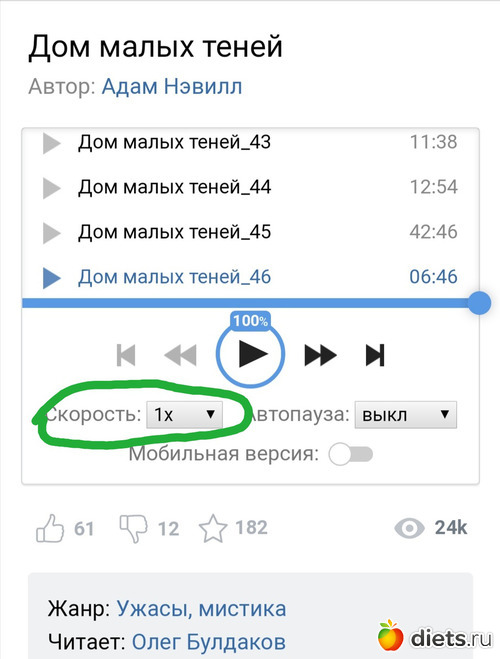Select the current track Дом малых теней_46
The height and width of the screenshot is (659, 500).
[174, 277]
